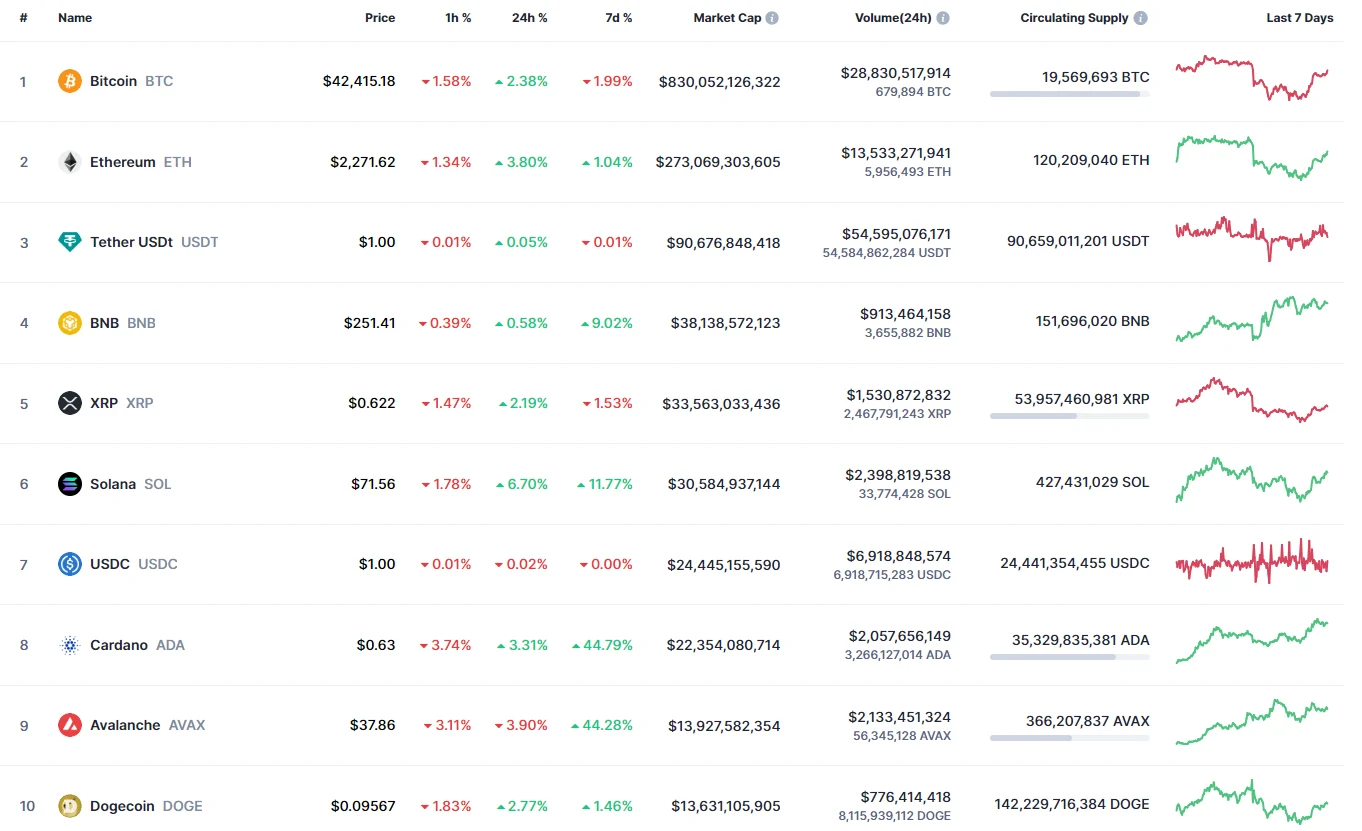
Task: Click the Tether USDt logo icon
Action: coord(70,242)
